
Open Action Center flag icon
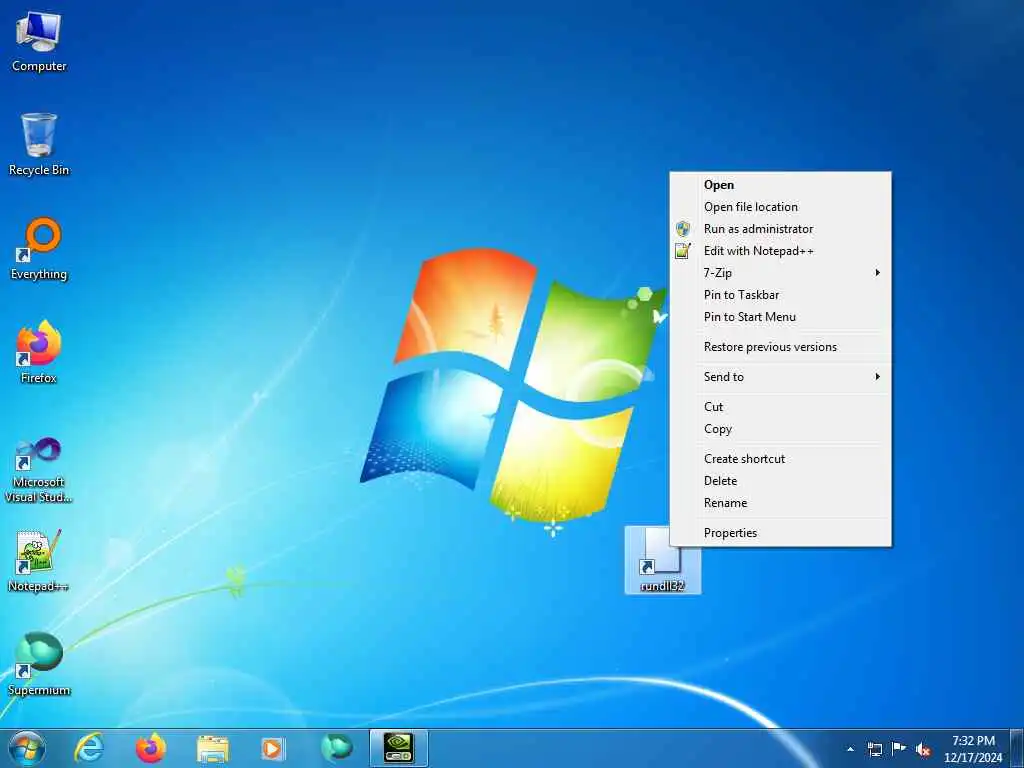899,749
